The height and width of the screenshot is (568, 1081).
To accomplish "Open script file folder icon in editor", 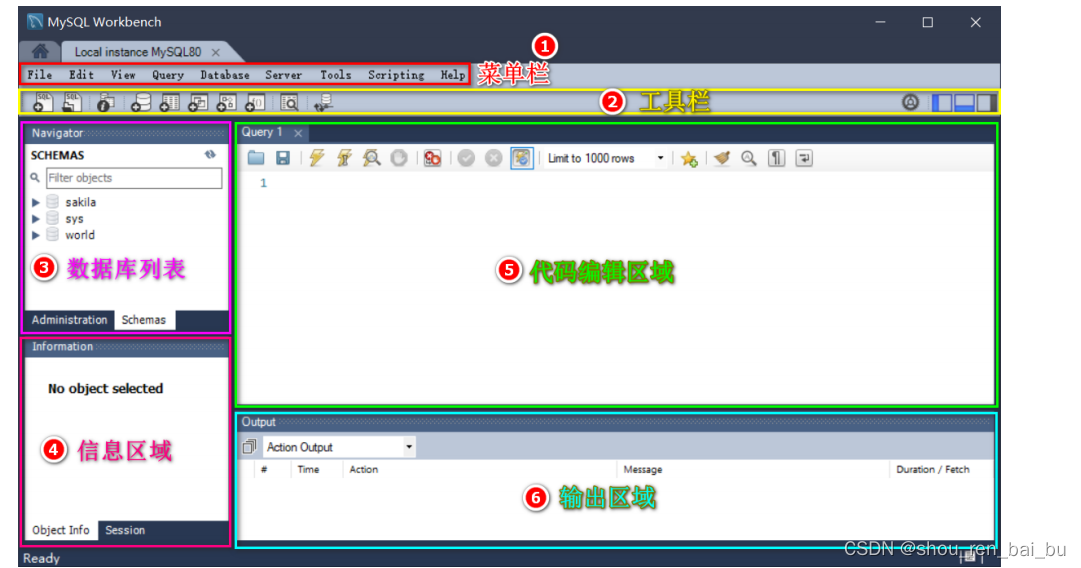I will (256, 158).
